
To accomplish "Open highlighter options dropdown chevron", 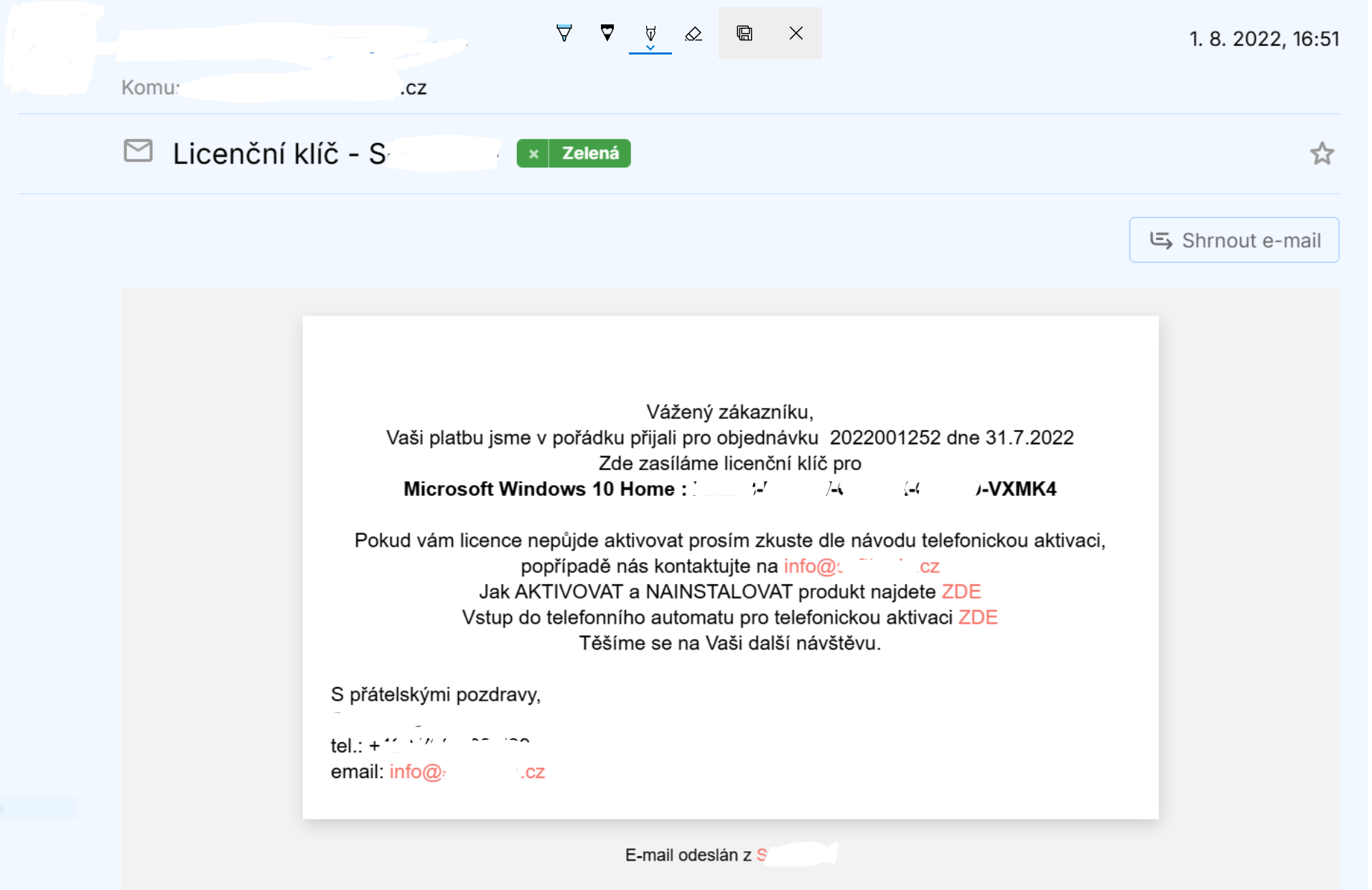I will [x=650, y=48].
